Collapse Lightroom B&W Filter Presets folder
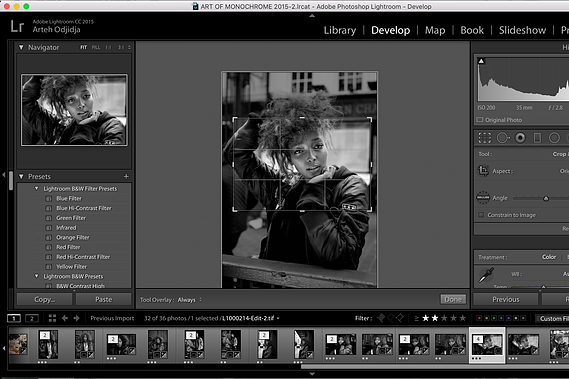The height and width of the screenshot is (379, 569). (36, 188)
